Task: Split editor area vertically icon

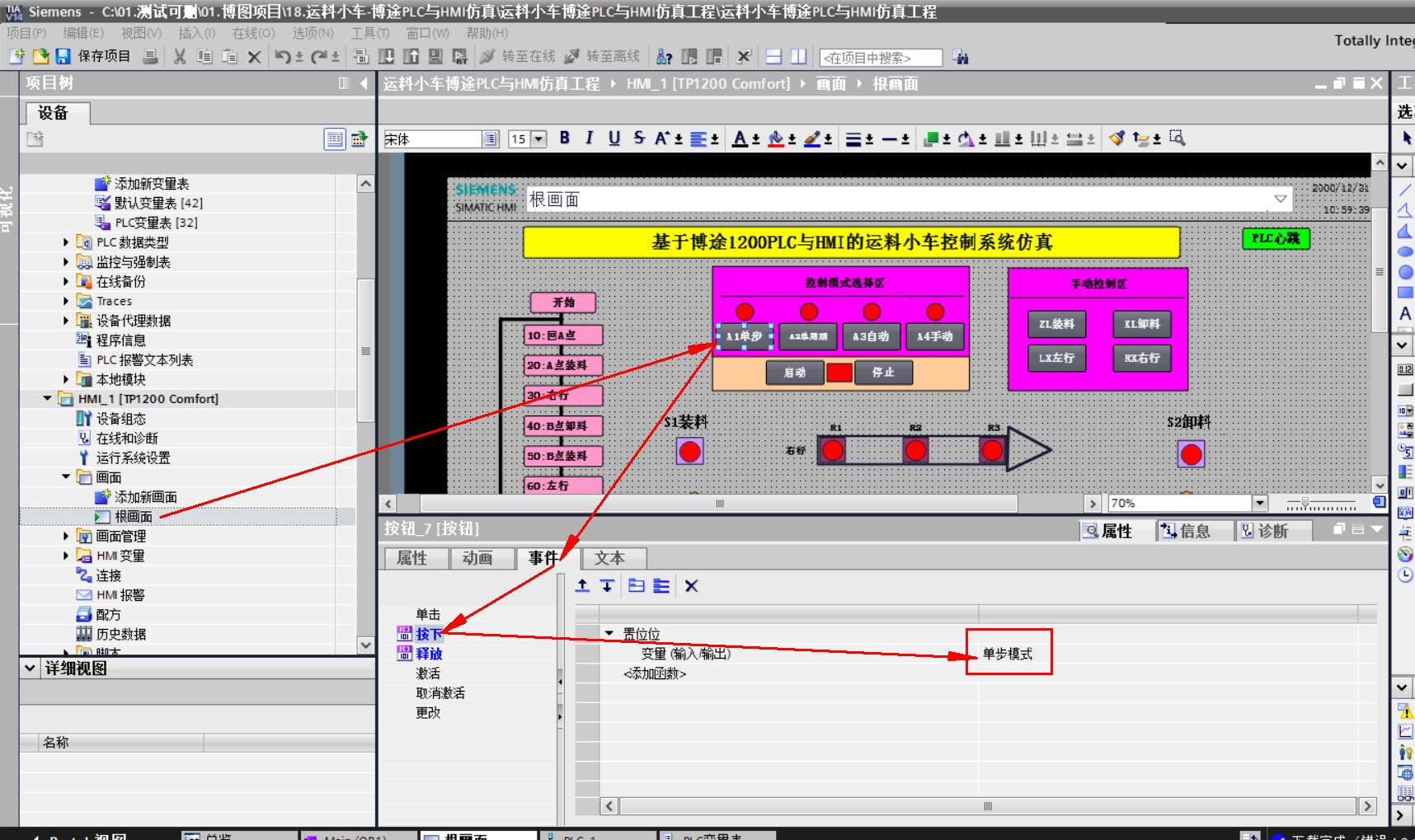Action: [798, 56]
